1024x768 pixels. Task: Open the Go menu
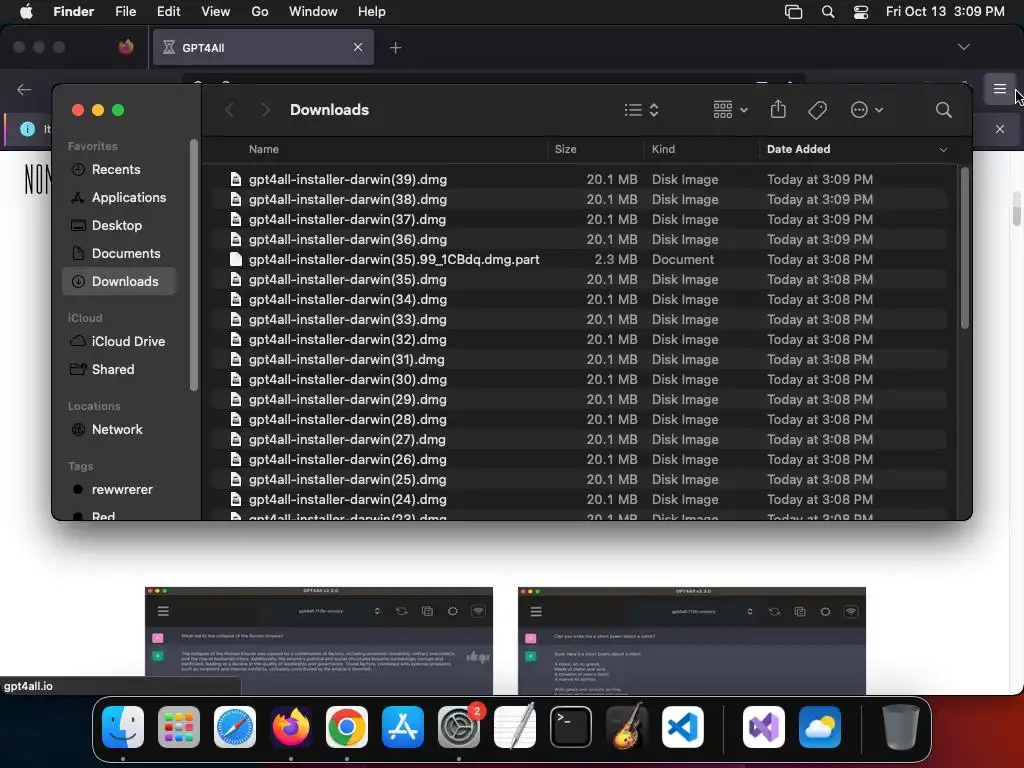coord(259,12)
